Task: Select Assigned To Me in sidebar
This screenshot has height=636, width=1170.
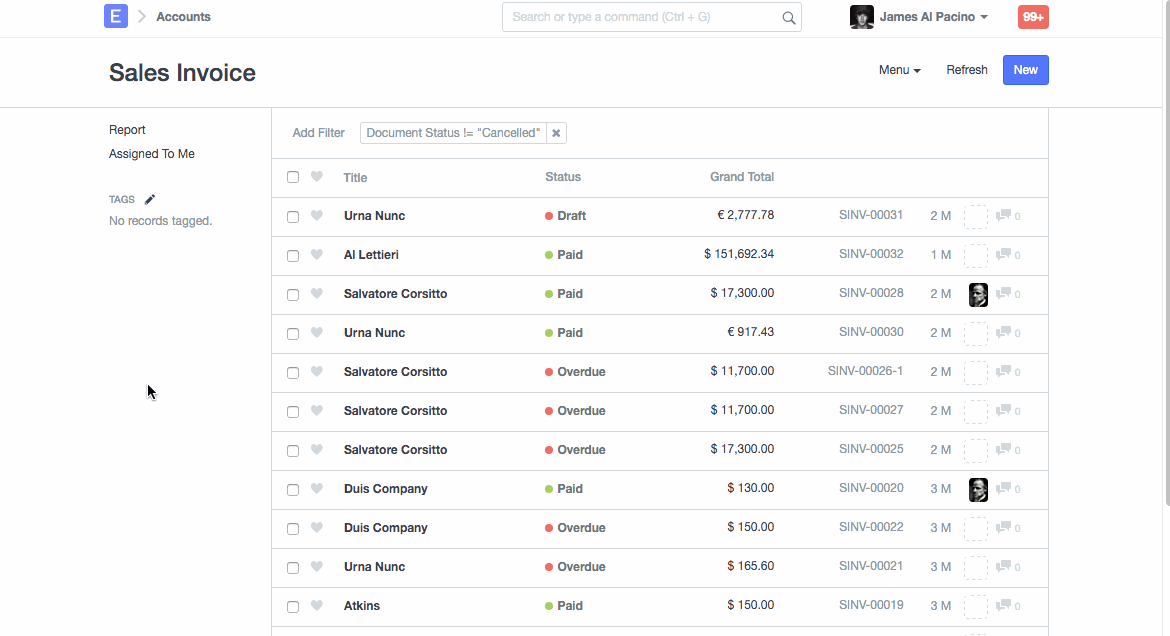Action: (152, 154)
